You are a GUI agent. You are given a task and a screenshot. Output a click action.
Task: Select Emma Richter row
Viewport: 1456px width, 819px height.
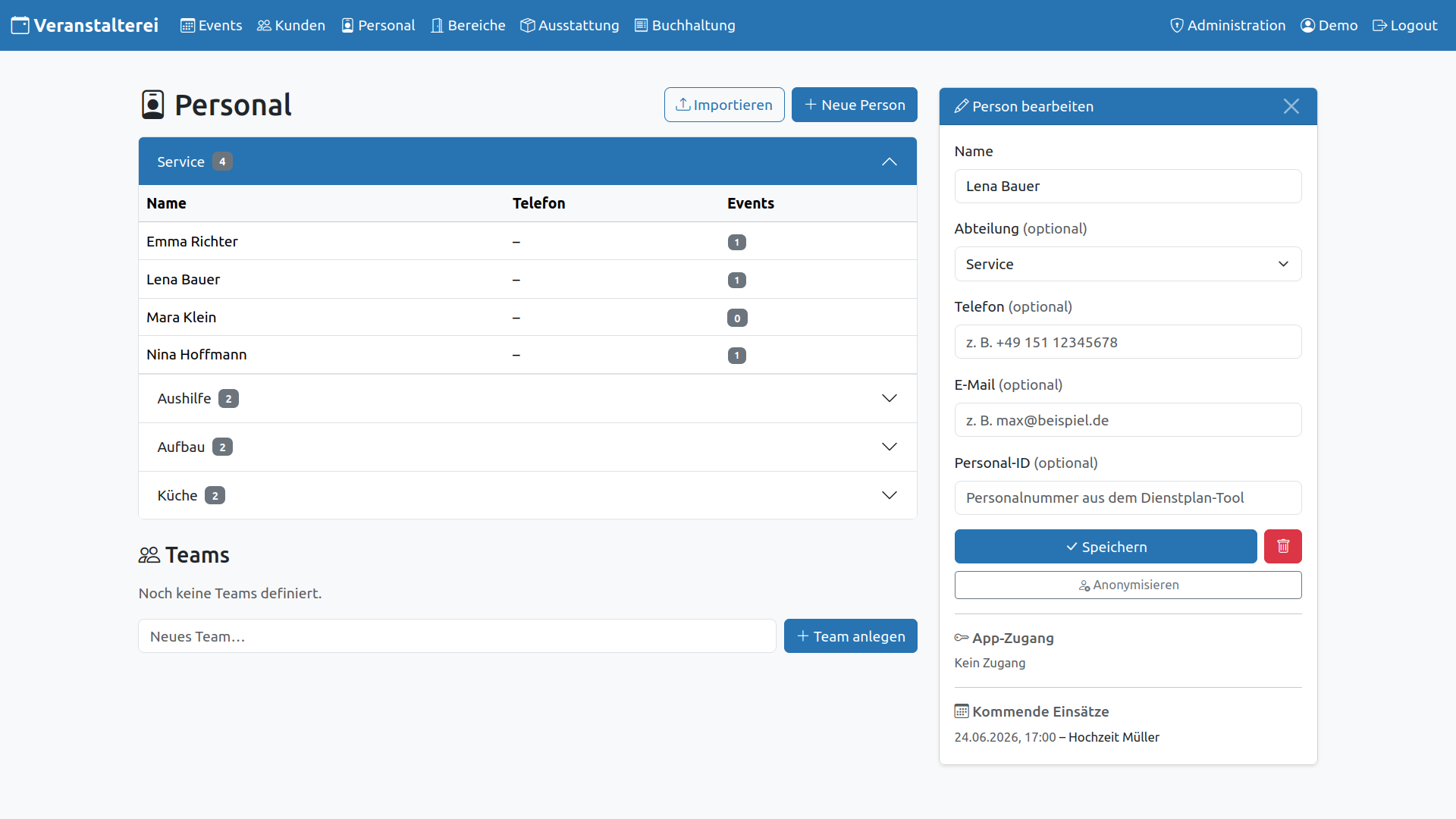click(528, 241)
